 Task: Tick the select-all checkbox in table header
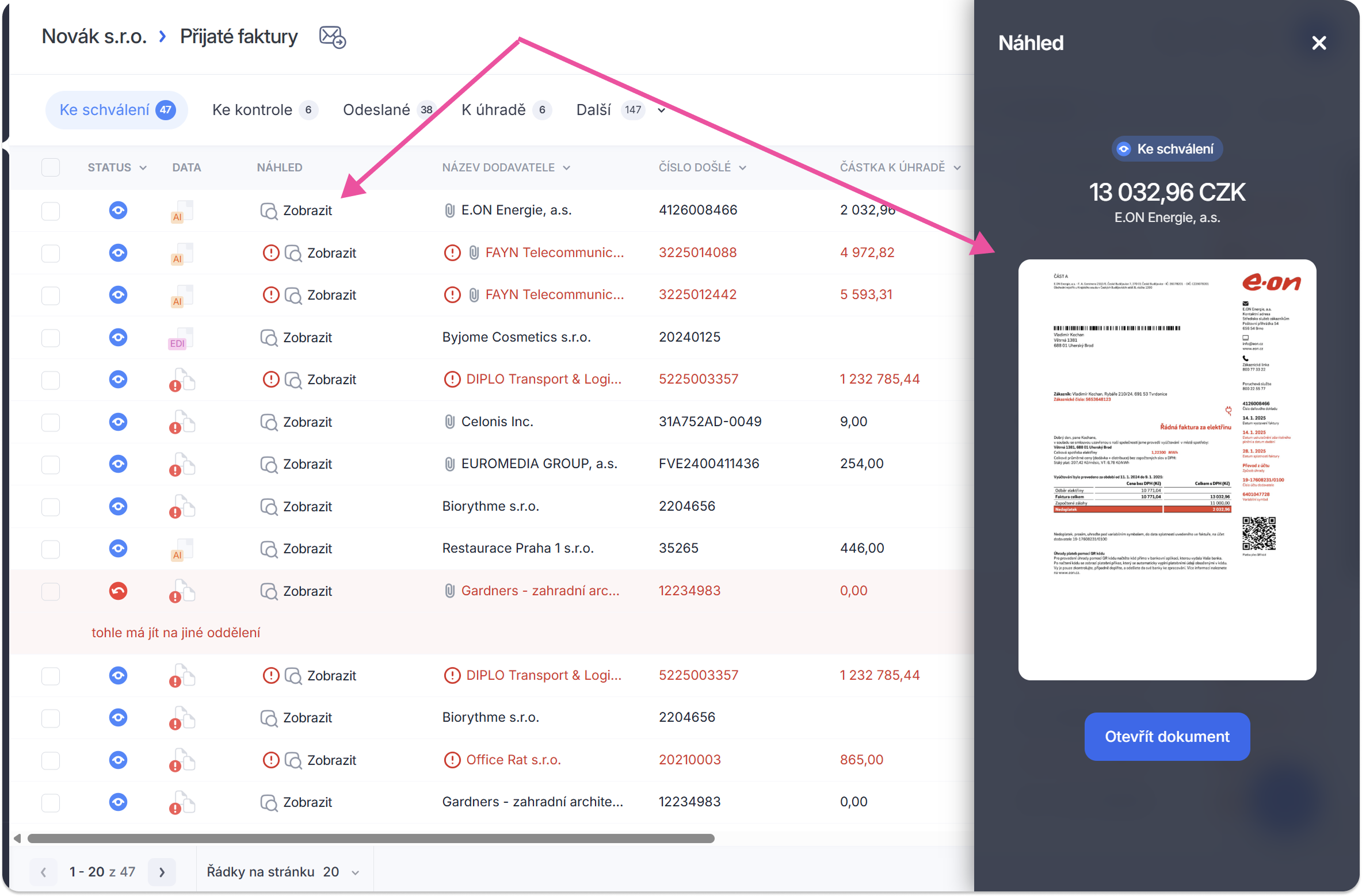[x=51, y=167]
